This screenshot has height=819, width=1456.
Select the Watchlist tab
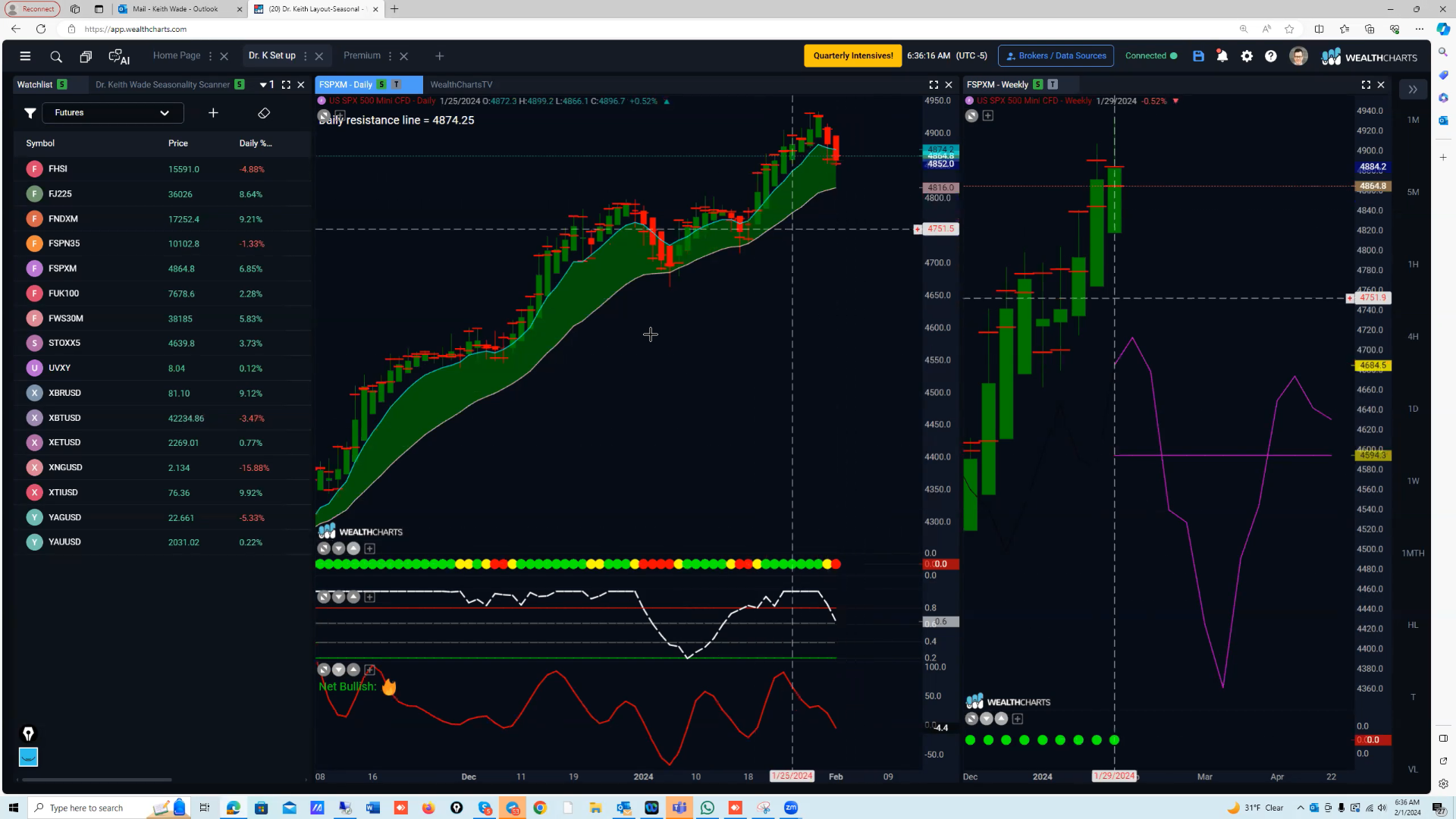[x=35, y=85]
